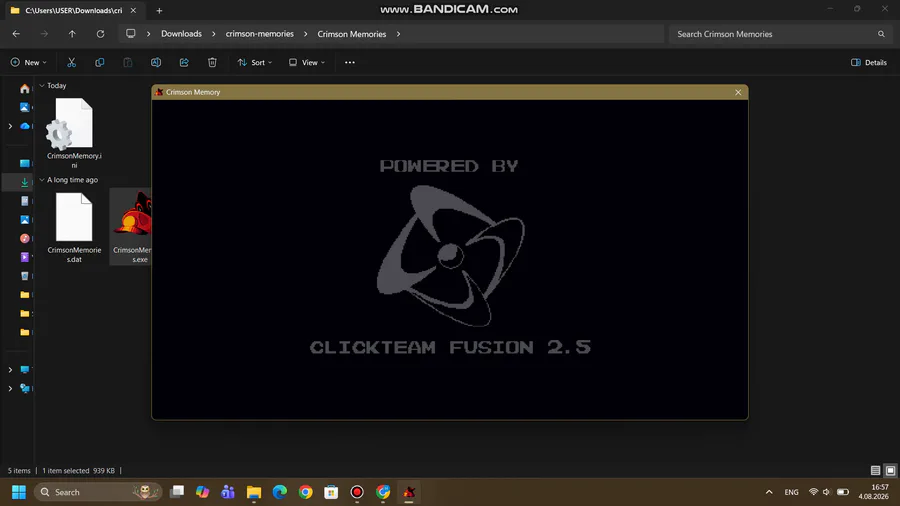This screenshot has width=900, height=506.
Task: Open Windows Start menu
Action: click(19, 492)
